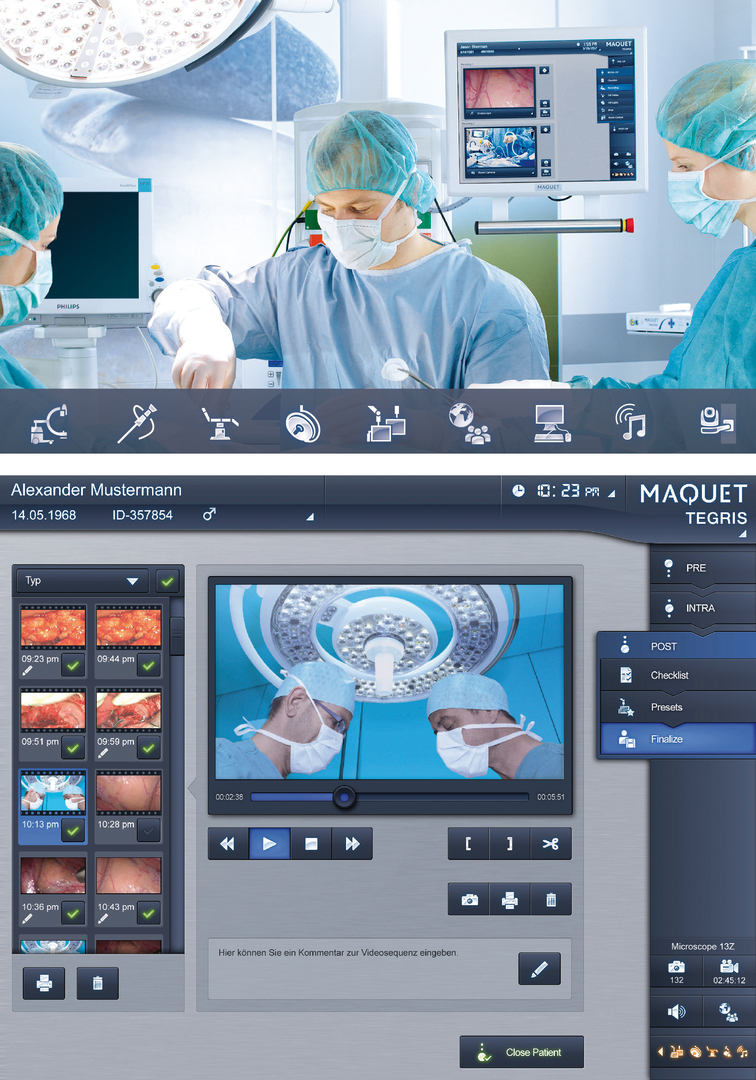This screenshot has height=1080, width=756.
Task: Open the Typ dropdown filter
Action: click(x=83, y=581)
